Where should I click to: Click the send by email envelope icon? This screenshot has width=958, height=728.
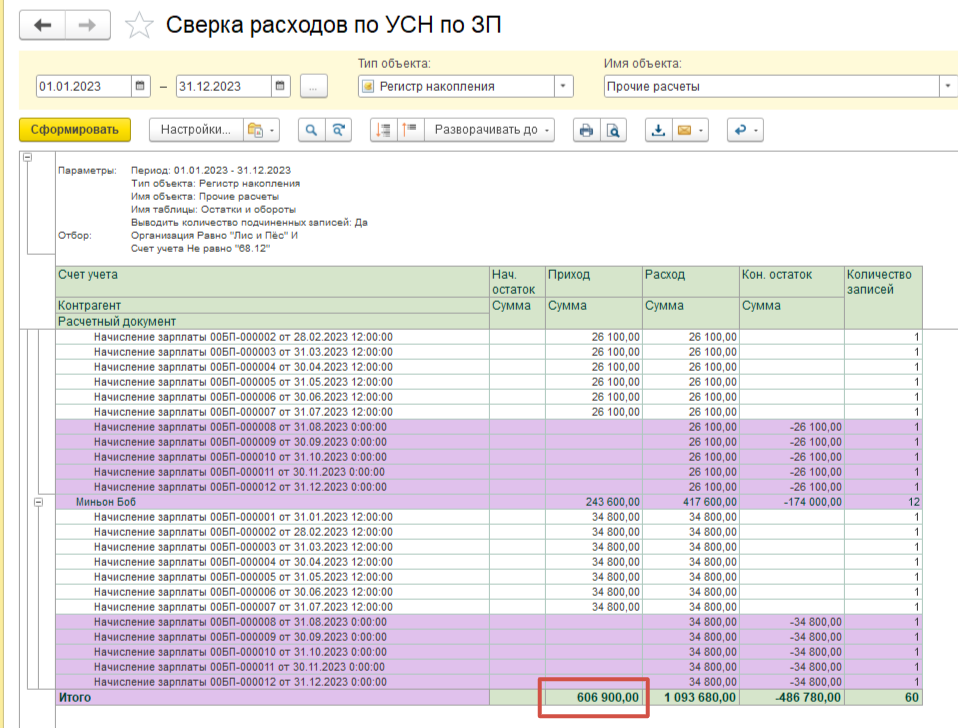[685, 130]
